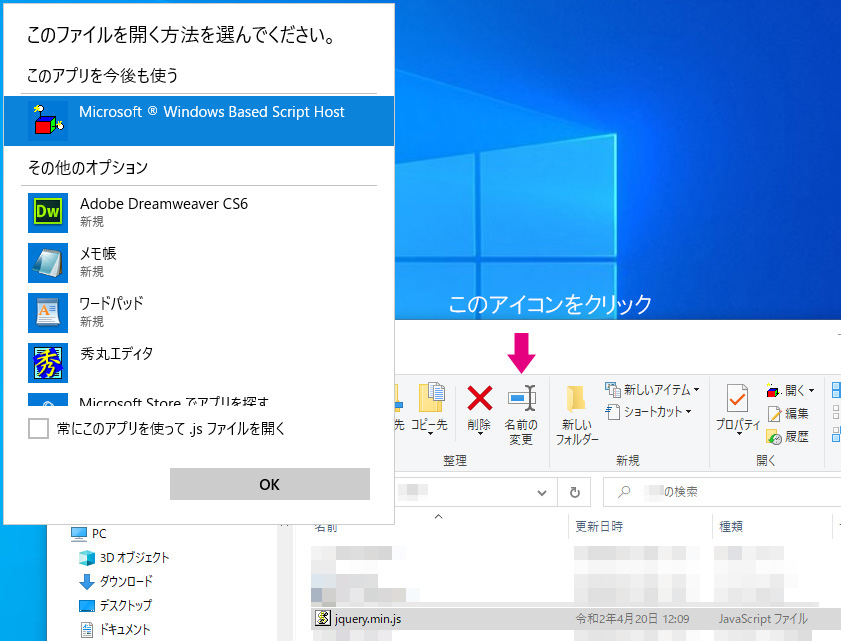Select the PC node in navigation pane
Image resolution: width=841 pixels, height=641 pixels.
(89, 534)
